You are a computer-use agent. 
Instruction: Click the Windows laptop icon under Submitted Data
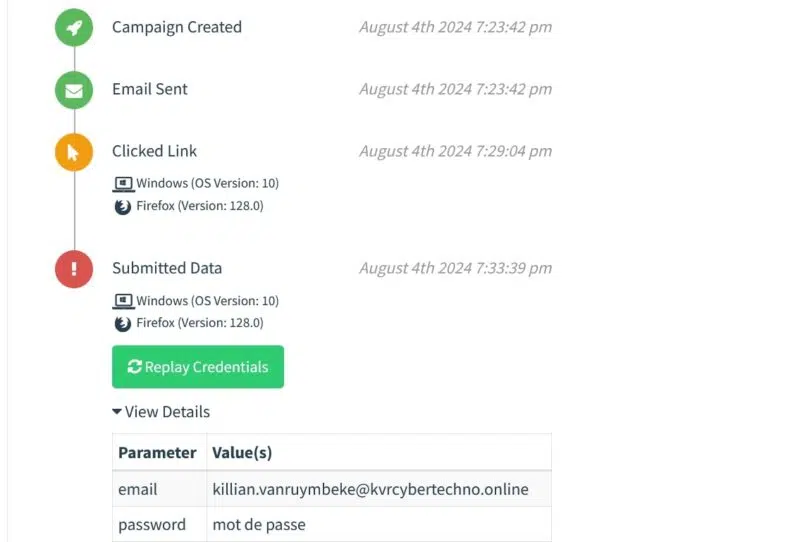[123, 301]
